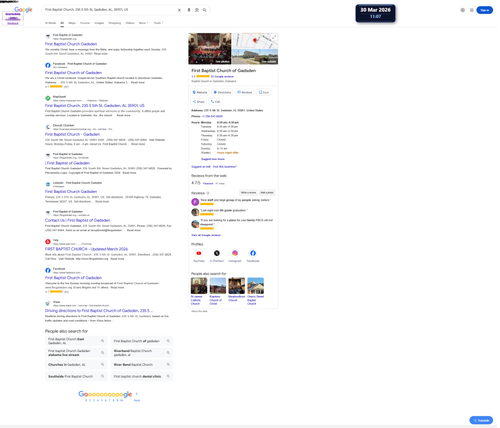Click the Call button in knowledge panel
The height and width of the screenshot is (428, 500).
click(x=215, y=101)
